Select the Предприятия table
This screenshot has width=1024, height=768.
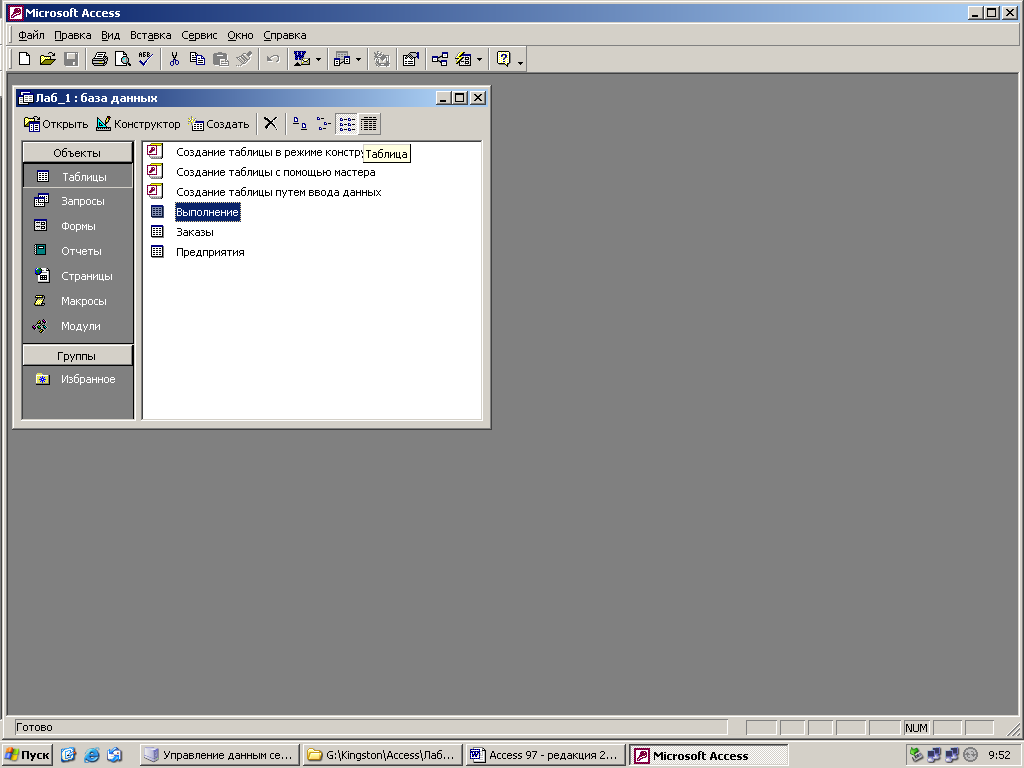pos(197,252)
